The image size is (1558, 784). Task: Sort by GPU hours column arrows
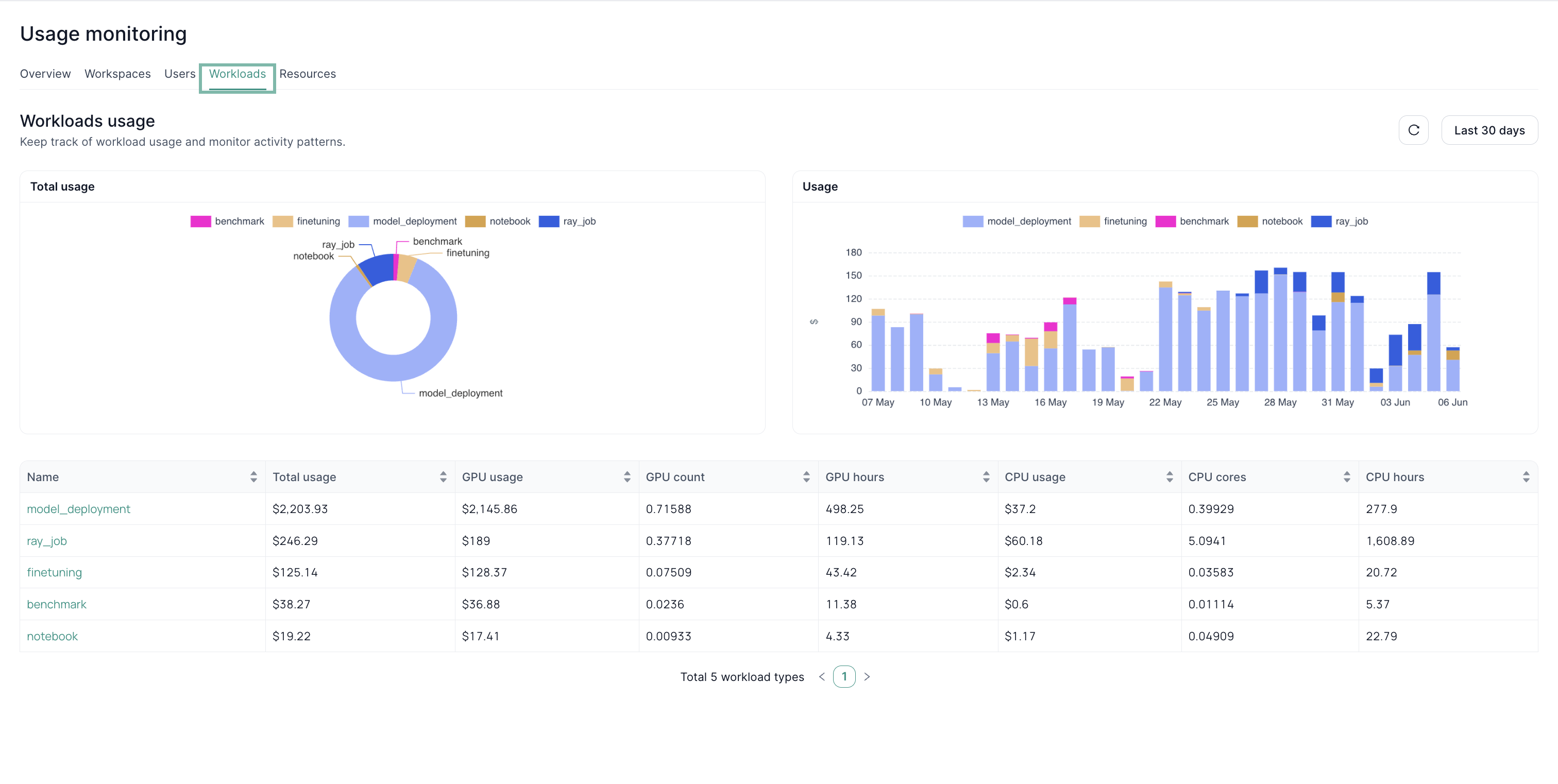pyautogui.click(x=986, y=477)
